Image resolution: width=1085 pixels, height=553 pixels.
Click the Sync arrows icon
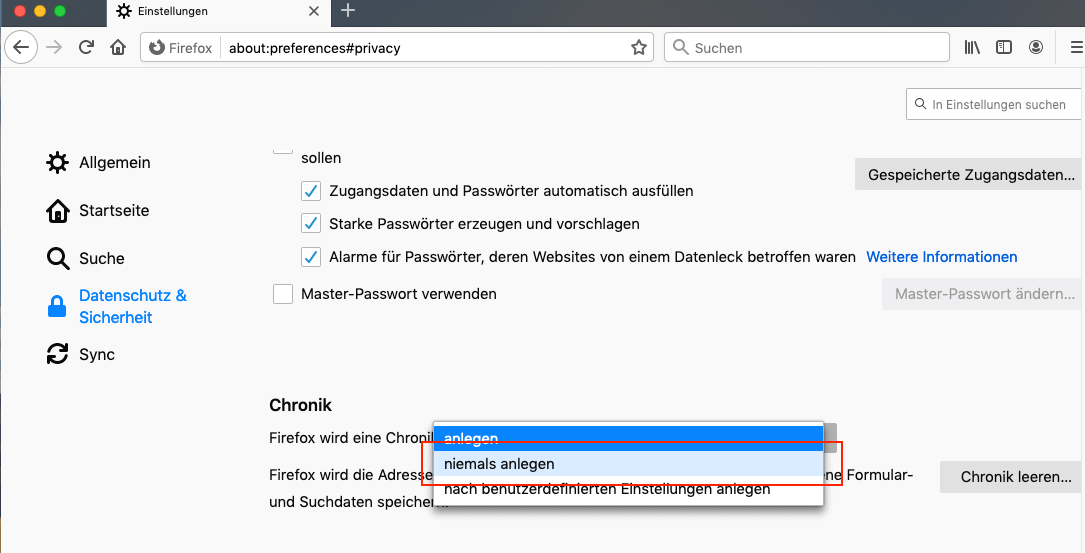coord(57,354)
